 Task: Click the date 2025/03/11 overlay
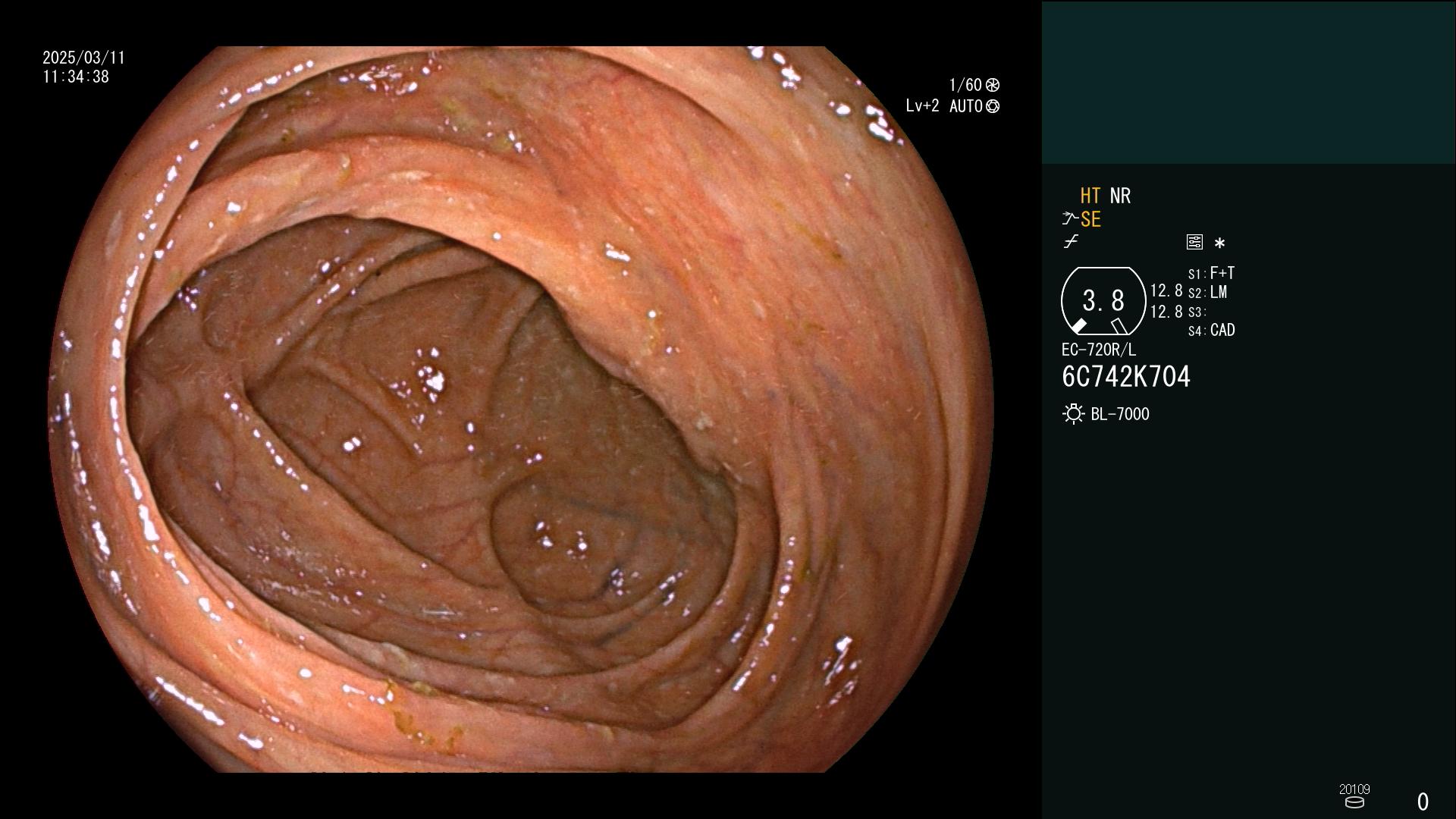[x=84, y=58]
